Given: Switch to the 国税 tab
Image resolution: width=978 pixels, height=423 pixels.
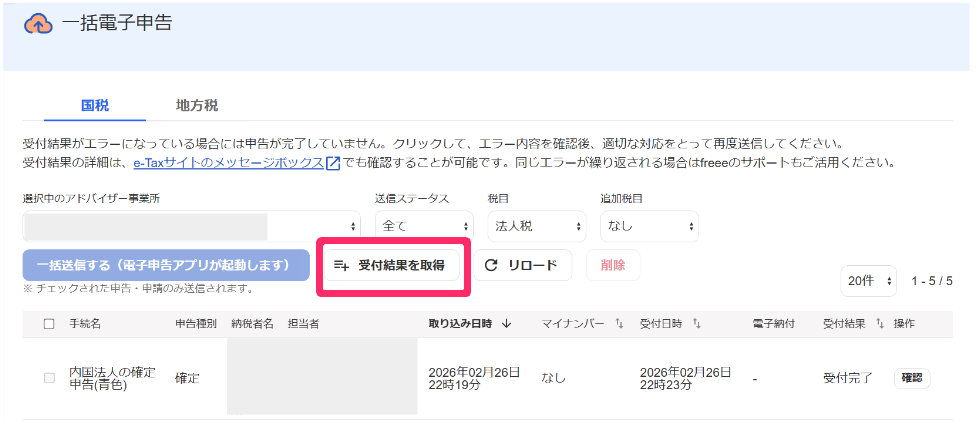Looking at the screenshot, I should click(95, 105).
